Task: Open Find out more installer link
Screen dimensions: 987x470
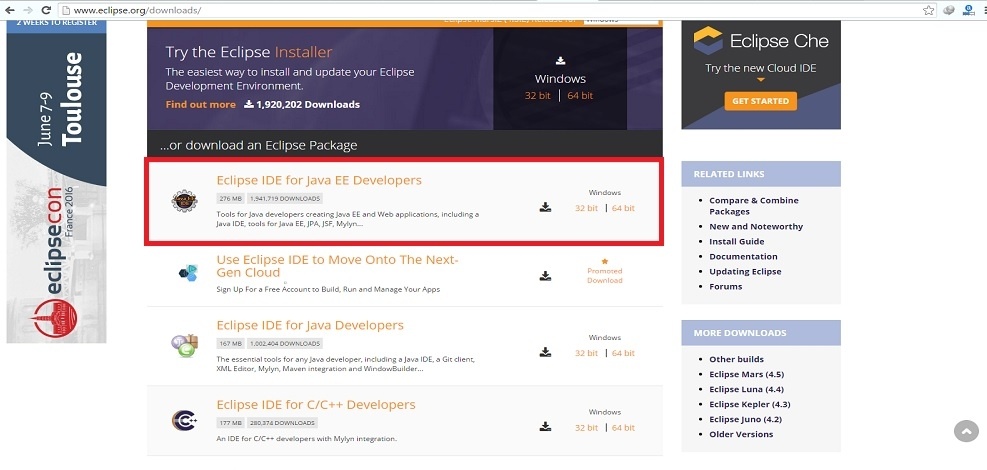Action: click(x=200, y=104)
